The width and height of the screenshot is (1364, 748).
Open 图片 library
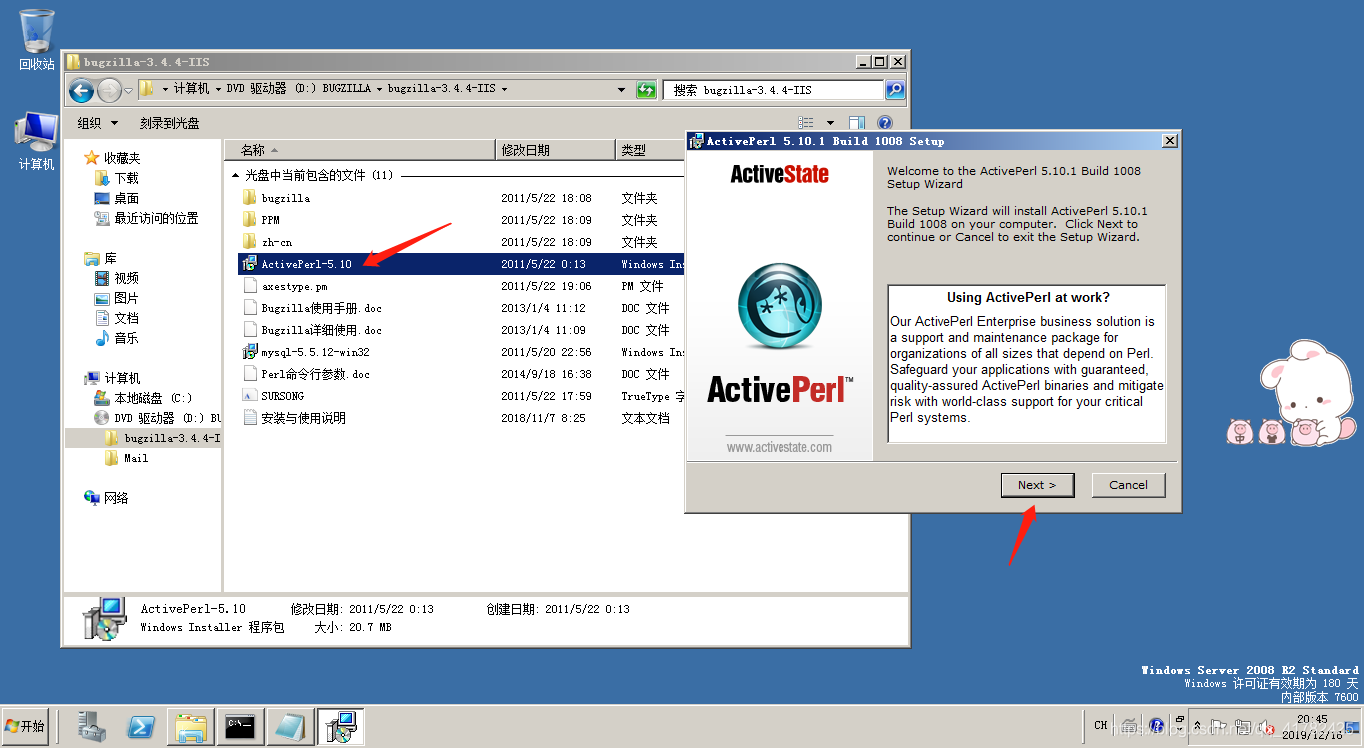point(127,298)
